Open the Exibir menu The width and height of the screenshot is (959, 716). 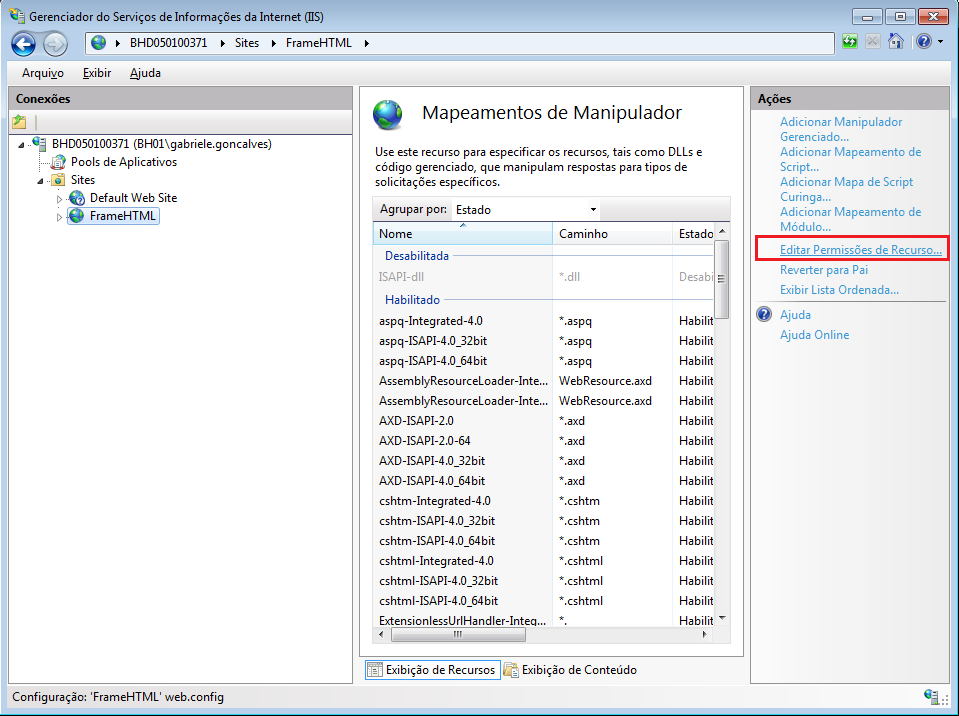97,73
